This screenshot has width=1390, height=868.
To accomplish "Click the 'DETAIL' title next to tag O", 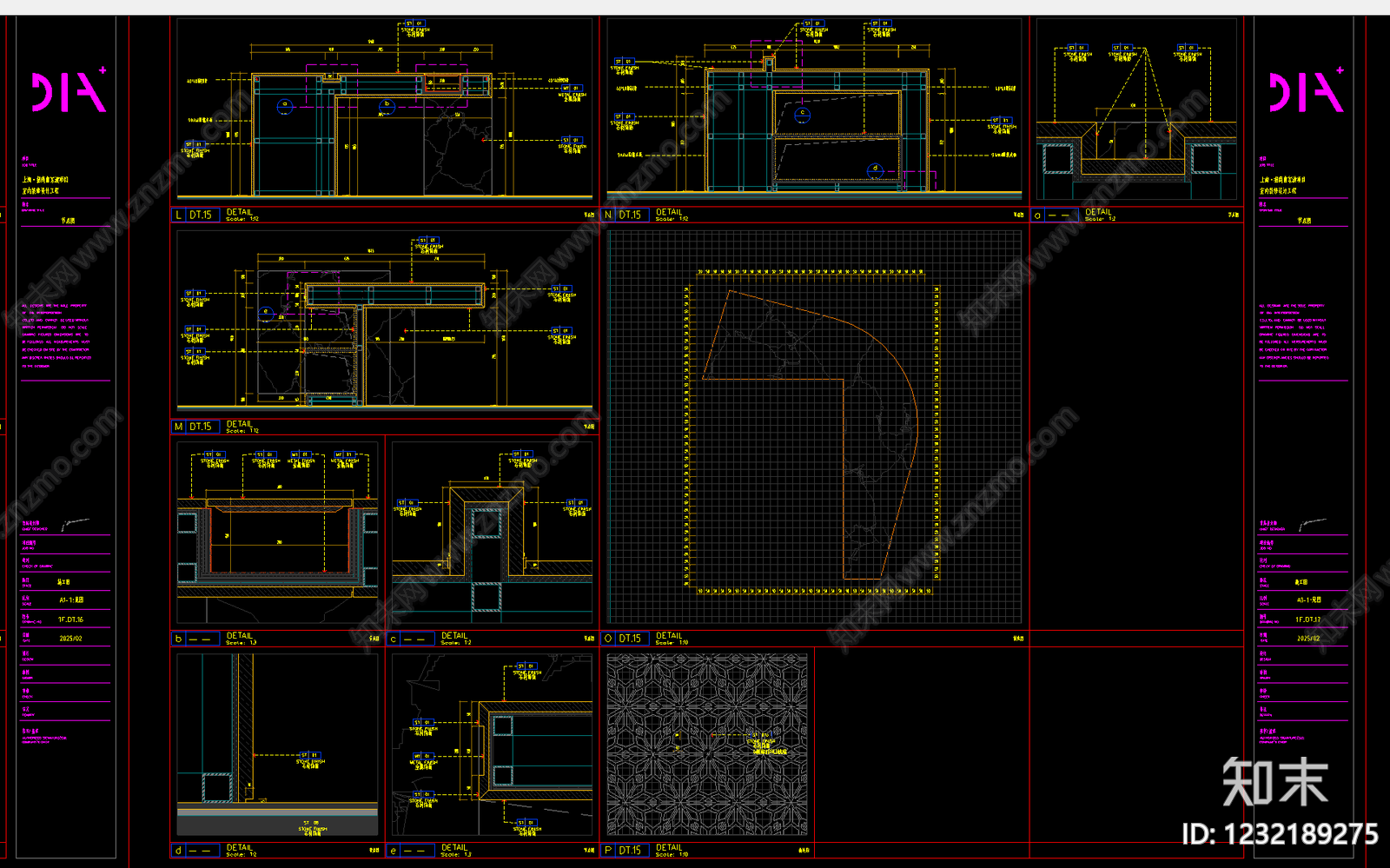I will coord(669,636).
